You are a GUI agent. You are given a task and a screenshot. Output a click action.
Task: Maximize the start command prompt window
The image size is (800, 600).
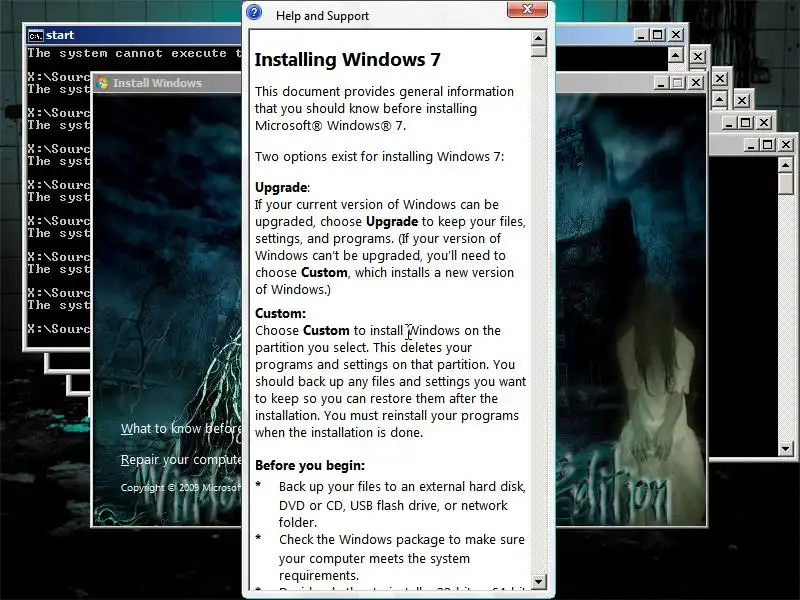coord(658,35)
